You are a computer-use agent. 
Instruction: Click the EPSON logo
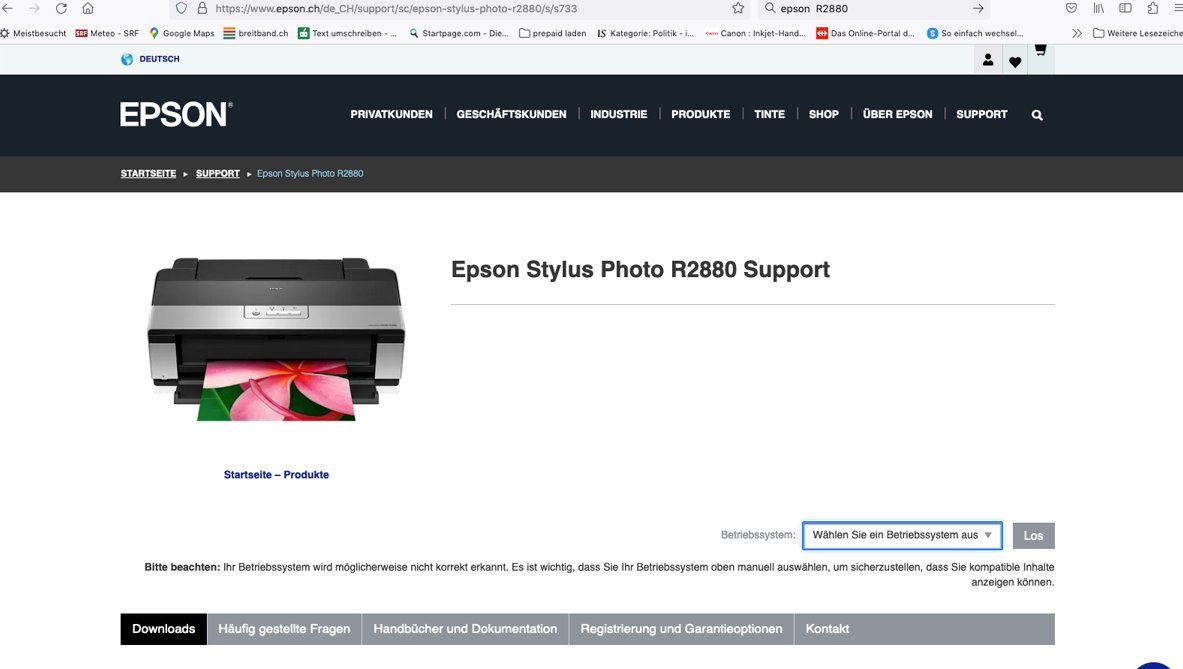point(176,115)
